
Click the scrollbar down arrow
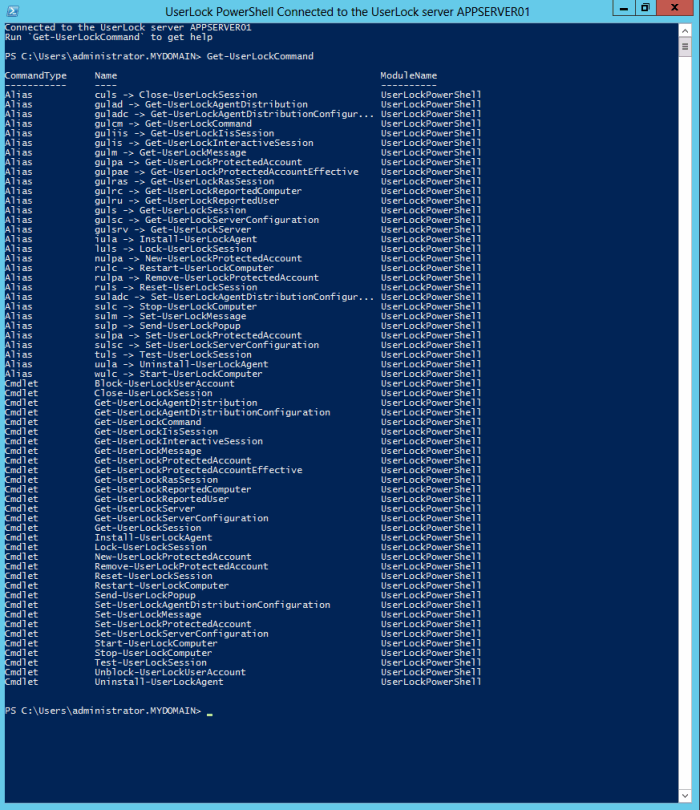click(x=685, y=796)
